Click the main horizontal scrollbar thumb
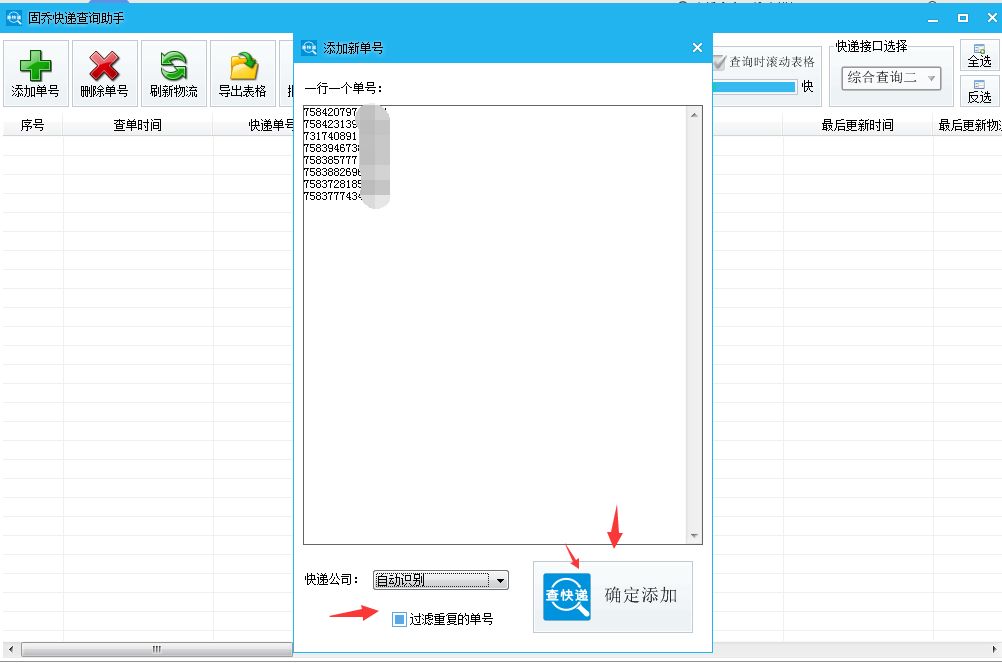The height and width of the screenshot is (663, 1002). [157, 650]
